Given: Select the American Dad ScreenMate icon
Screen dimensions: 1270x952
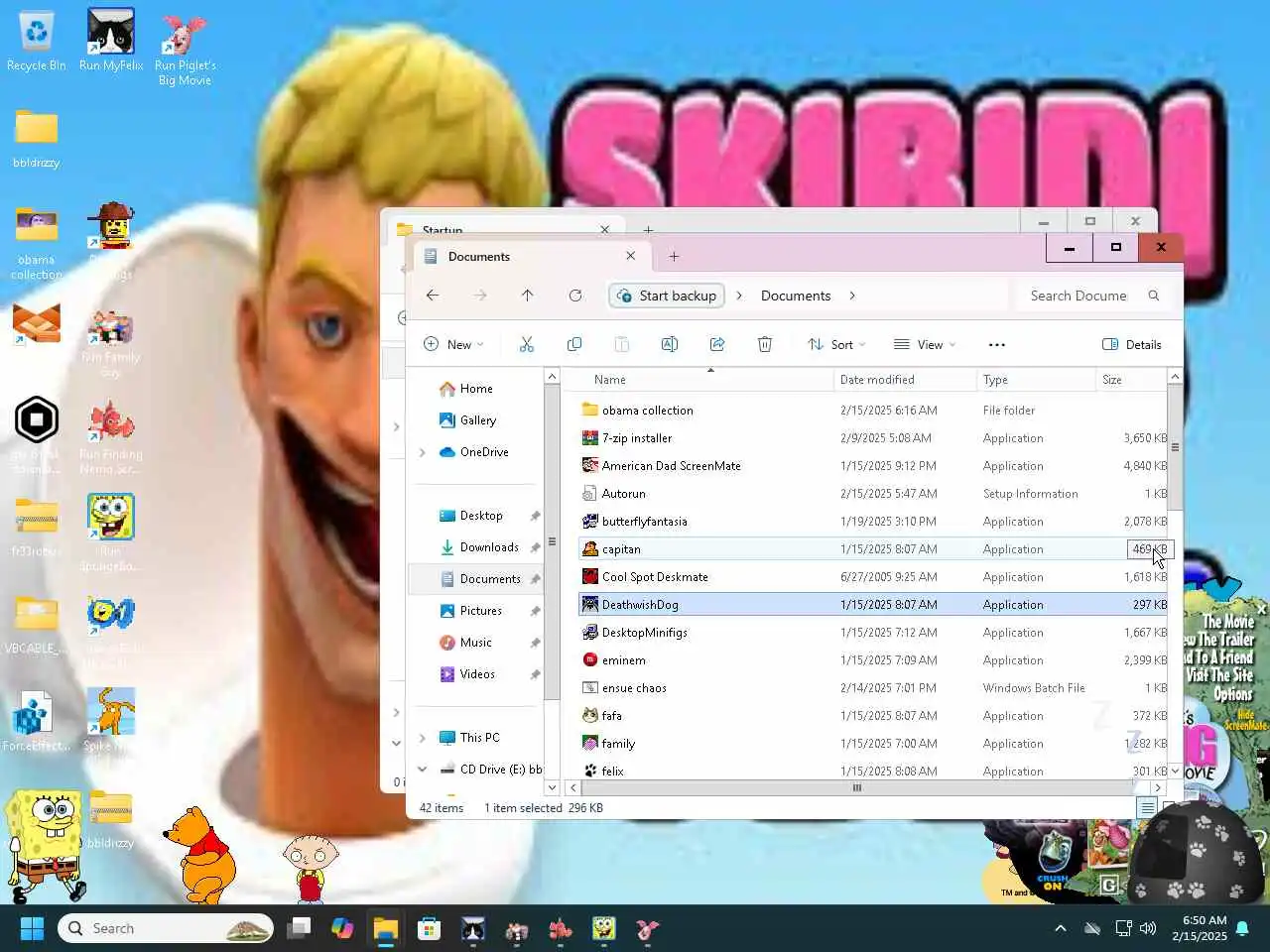Looking at the screenshot, I should [590, 465].
